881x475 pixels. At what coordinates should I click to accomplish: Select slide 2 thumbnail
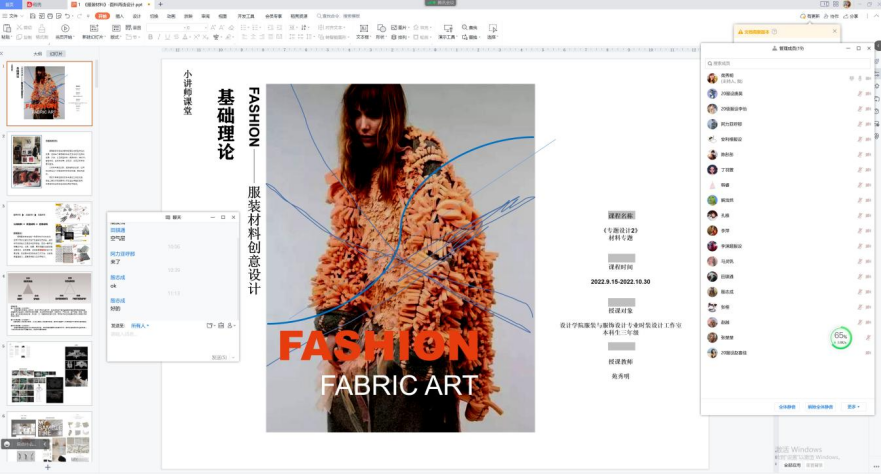[x=49, y=164]
